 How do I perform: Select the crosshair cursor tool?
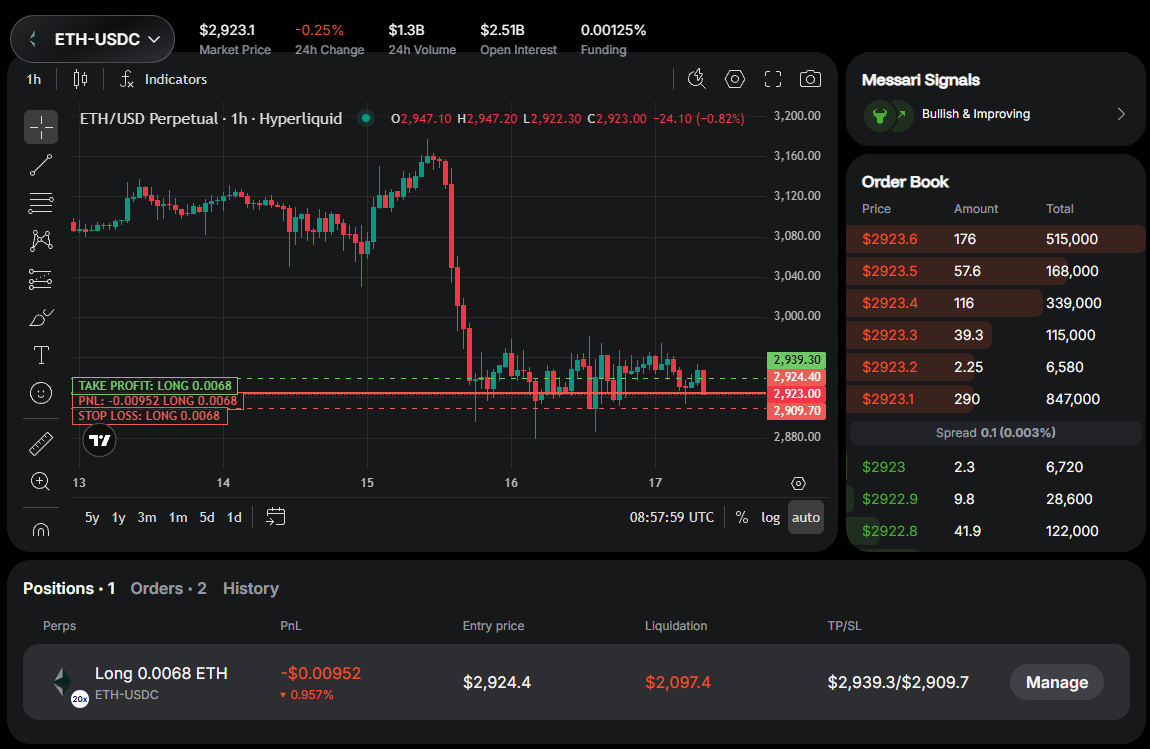[x=41, y=127]
